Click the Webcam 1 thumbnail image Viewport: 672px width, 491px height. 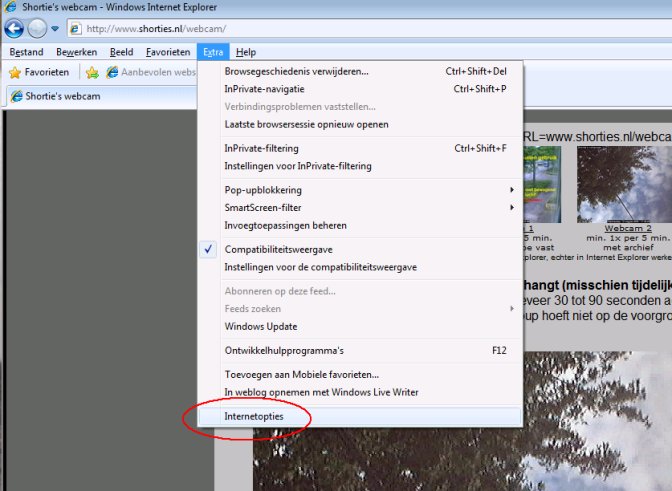pos(542,184)
